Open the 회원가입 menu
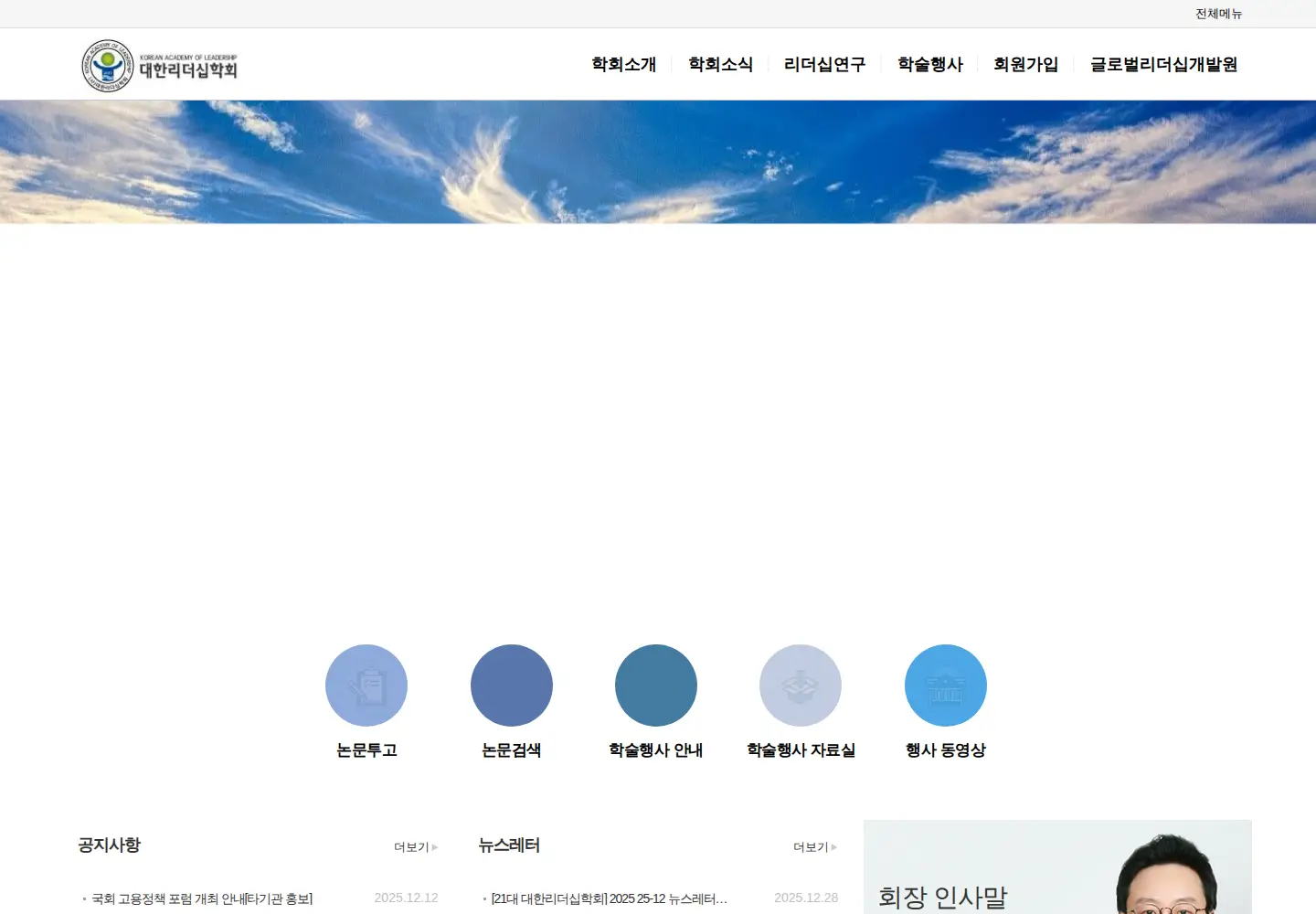Screen dimensions: 1316x914 1026,64
